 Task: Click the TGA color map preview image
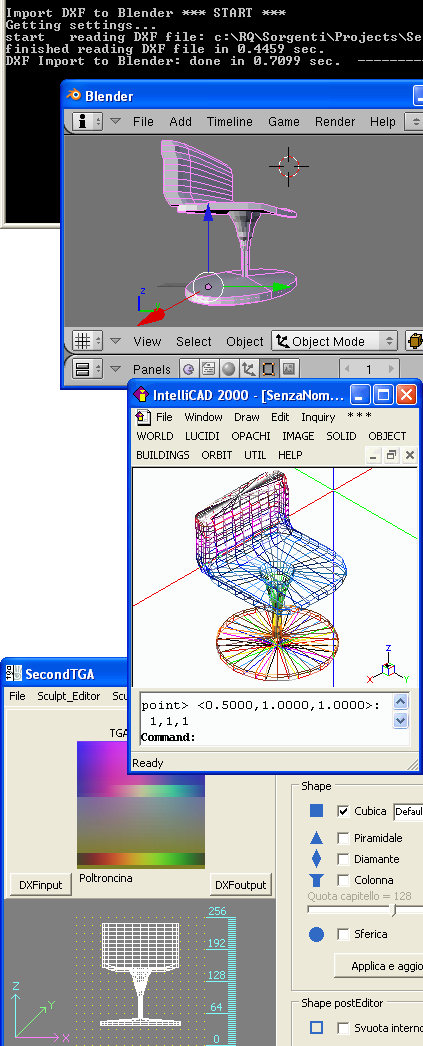click(x=141, y=805)
